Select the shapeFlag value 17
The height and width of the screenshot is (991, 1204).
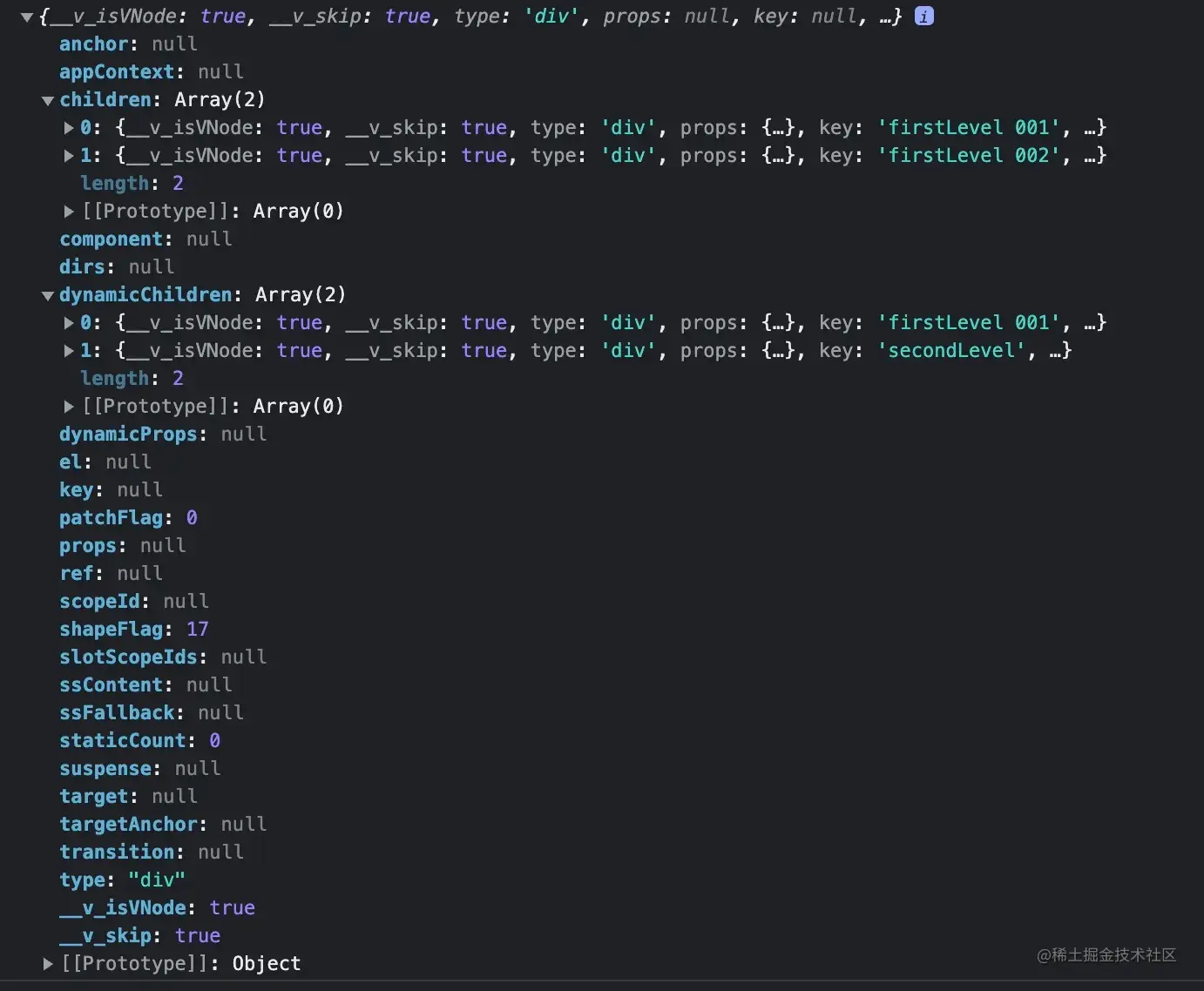tap(198, 629)
